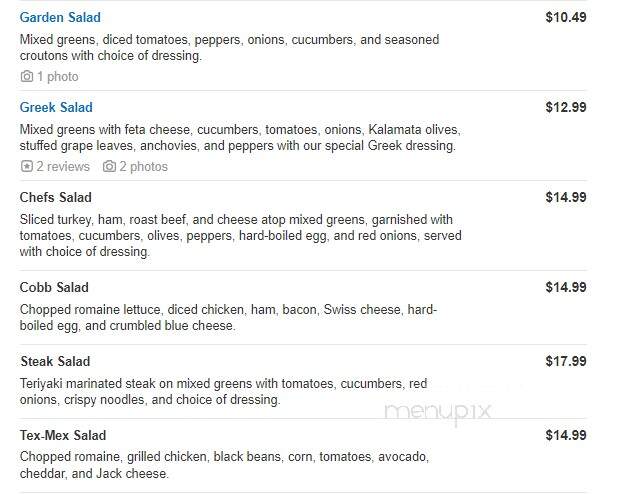Screen dimensions: 617x494
Task: Select the Steak Salad item title
Action: [55, 361]
